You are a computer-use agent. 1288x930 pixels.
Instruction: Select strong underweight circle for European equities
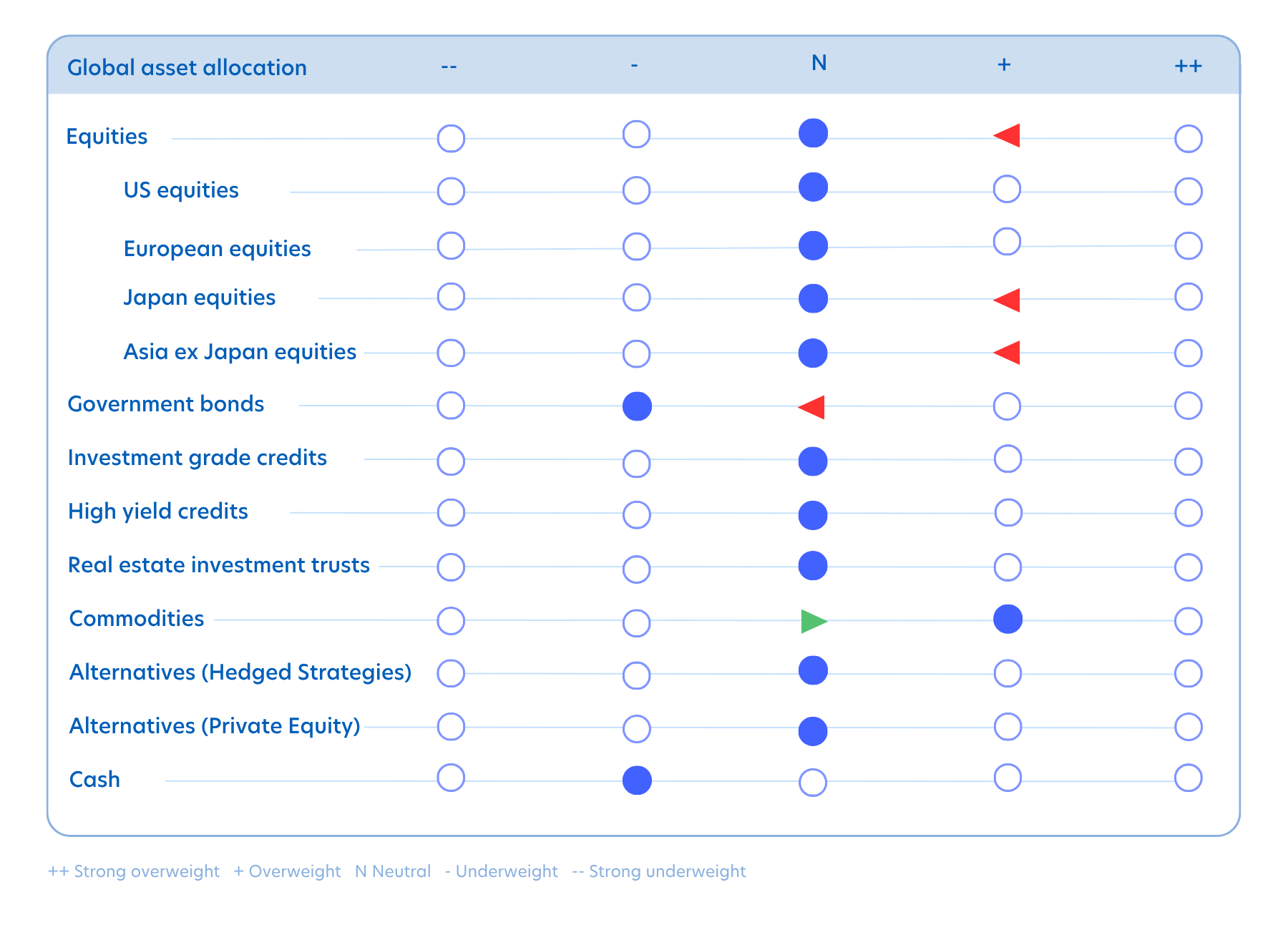coord(451,245)
